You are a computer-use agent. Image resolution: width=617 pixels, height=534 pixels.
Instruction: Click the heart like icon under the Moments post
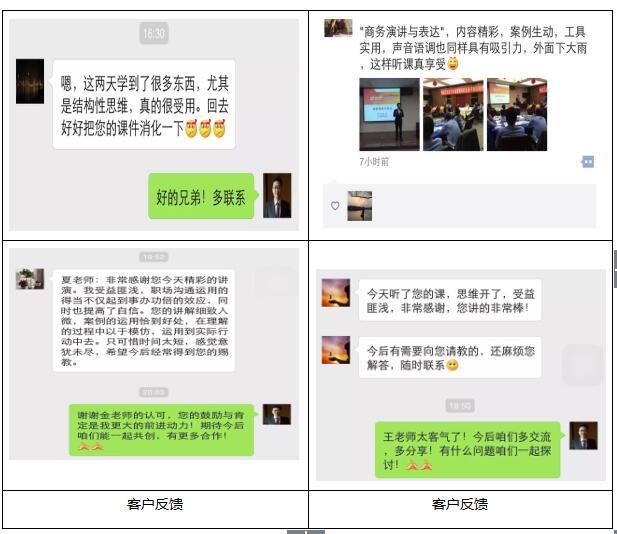pyautogui.click(x=335, y=206)
